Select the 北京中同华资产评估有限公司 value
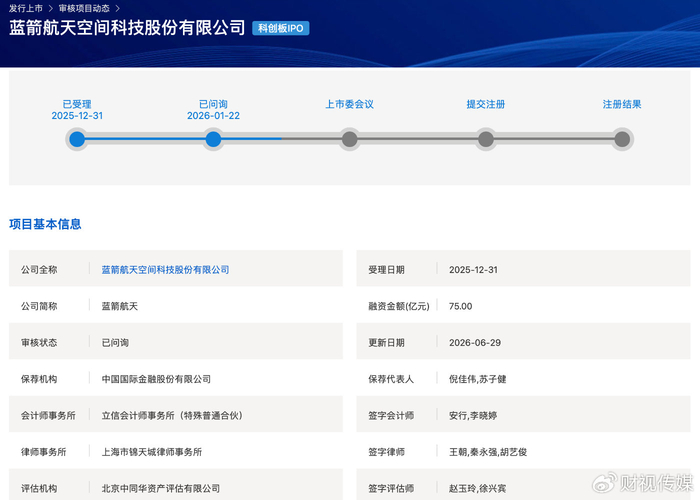The image size is (700, 500). pos(161,488)
